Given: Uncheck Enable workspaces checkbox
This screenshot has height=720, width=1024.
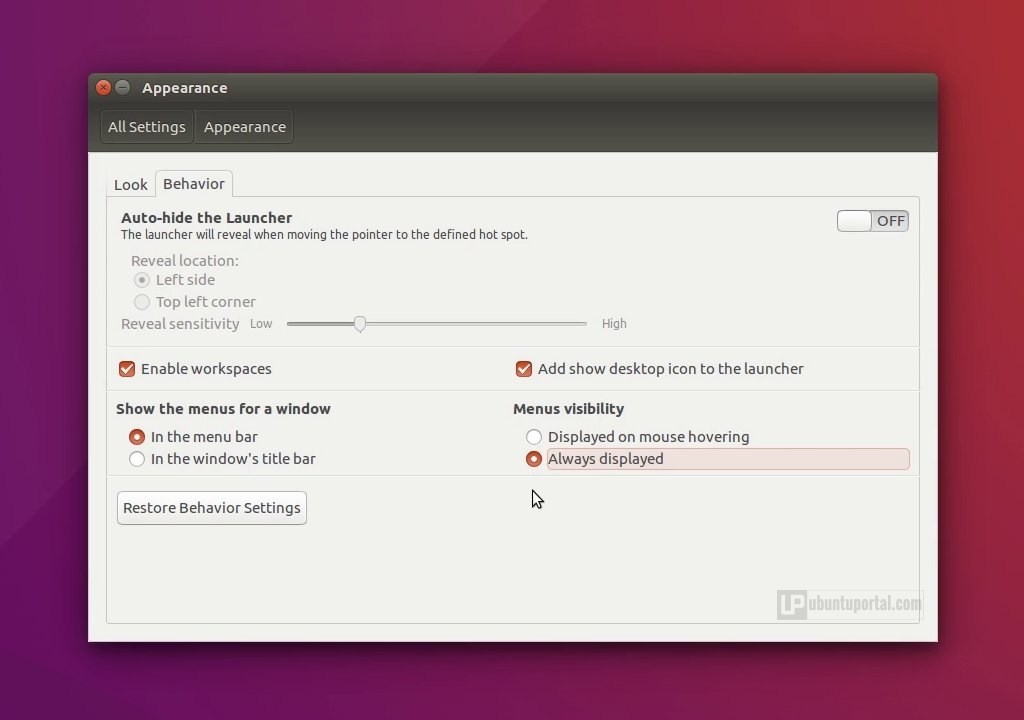Looking at the screenshot, I should (127, 369).
